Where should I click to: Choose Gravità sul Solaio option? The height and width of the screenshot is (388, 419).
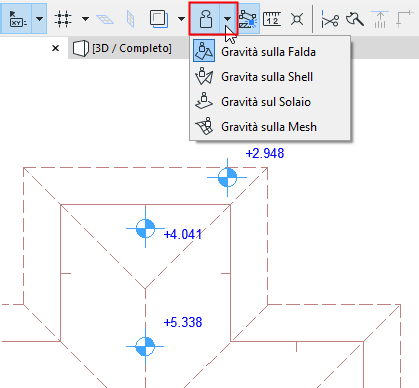click(x=270, y=102)
